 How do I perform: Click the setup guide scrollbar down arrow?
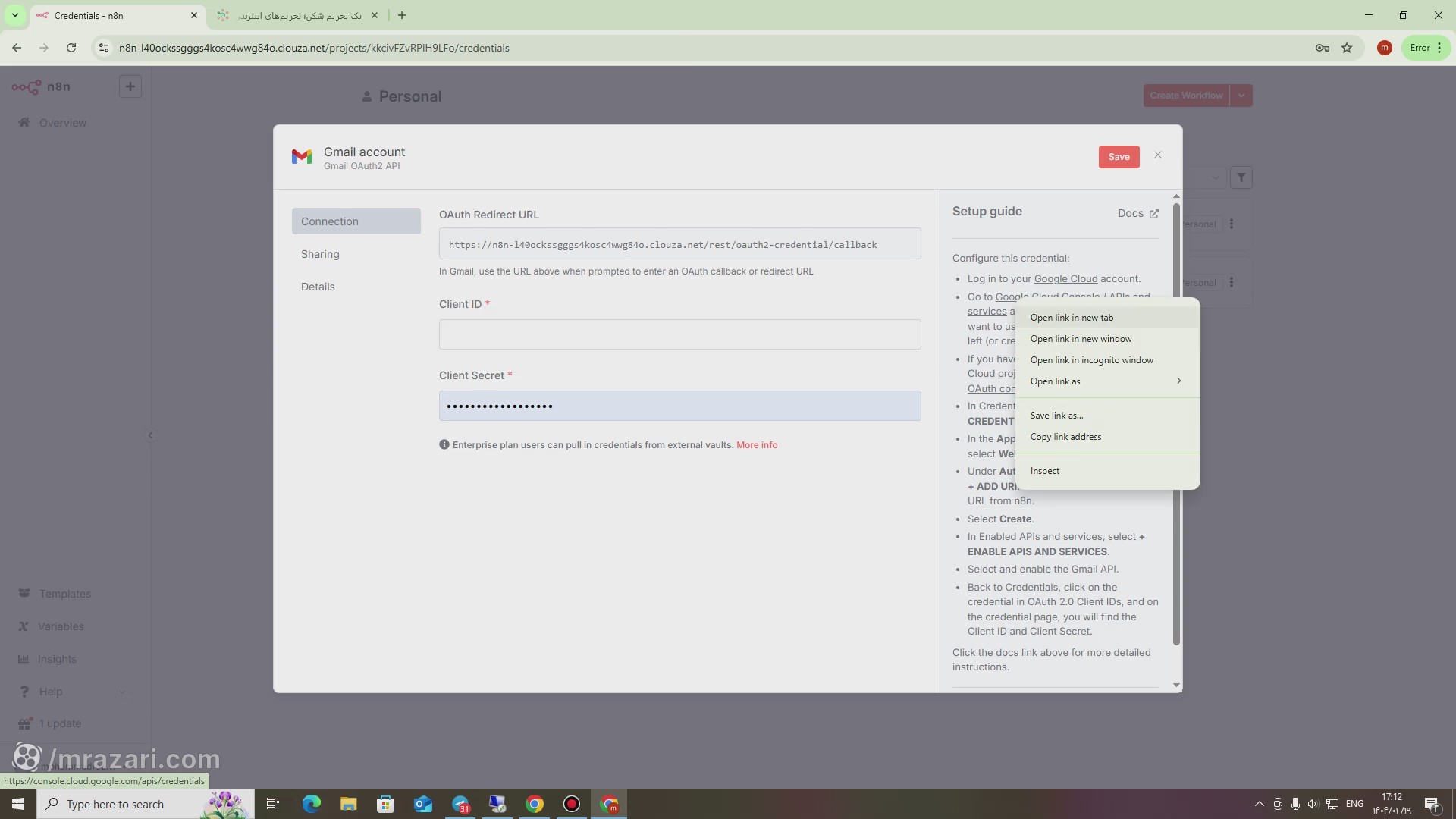(1176, 685)
